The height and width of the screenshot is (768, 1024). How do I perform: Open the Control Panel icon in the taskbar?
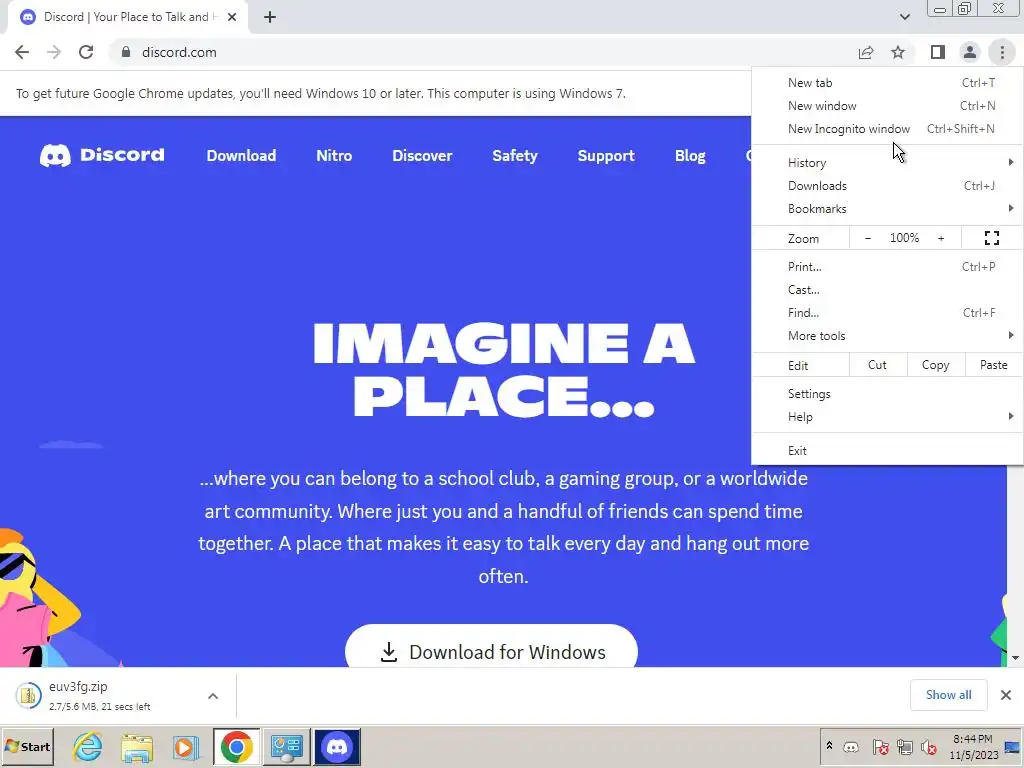[x=287, y=746]
